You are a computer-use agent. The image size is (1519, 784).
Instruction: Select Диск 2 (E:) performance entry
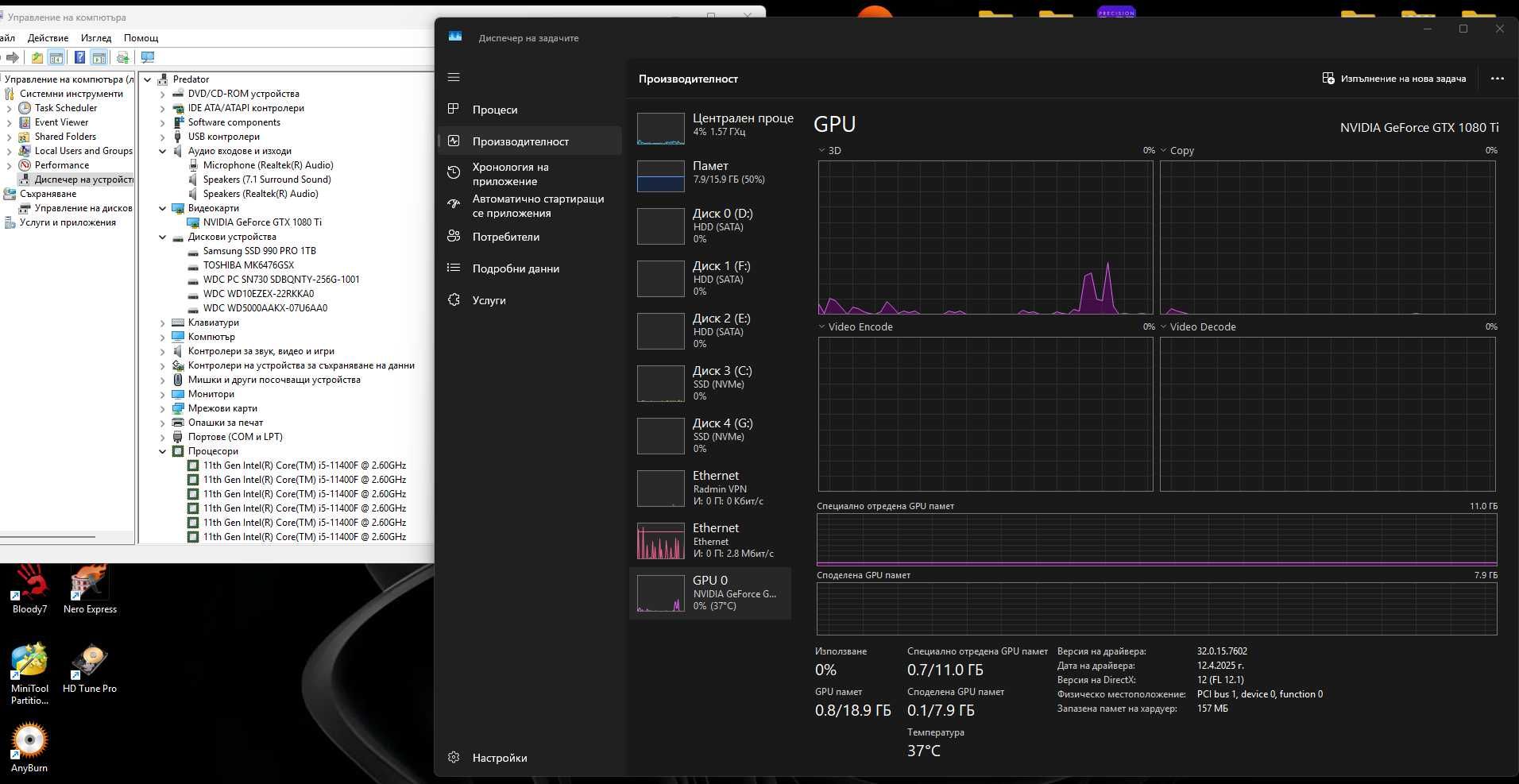710,331
